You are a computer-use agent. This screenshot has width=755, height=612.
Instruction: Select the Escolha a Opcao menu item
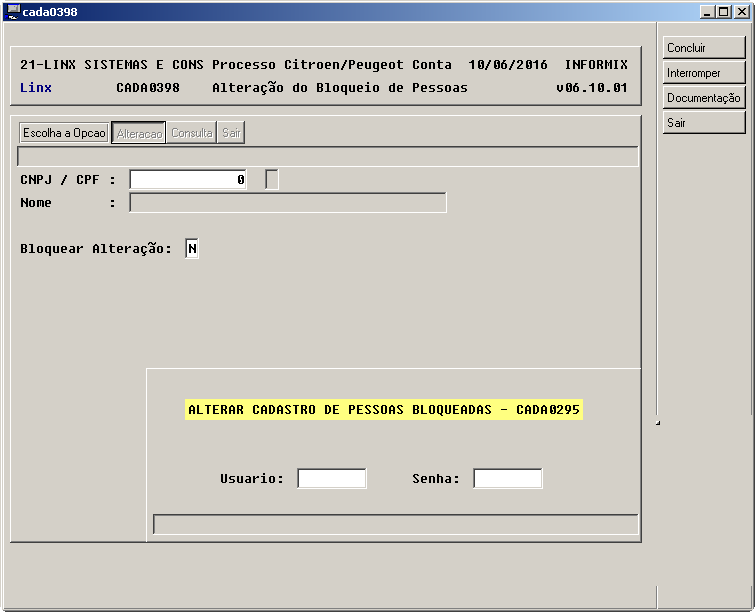point(64,132)
